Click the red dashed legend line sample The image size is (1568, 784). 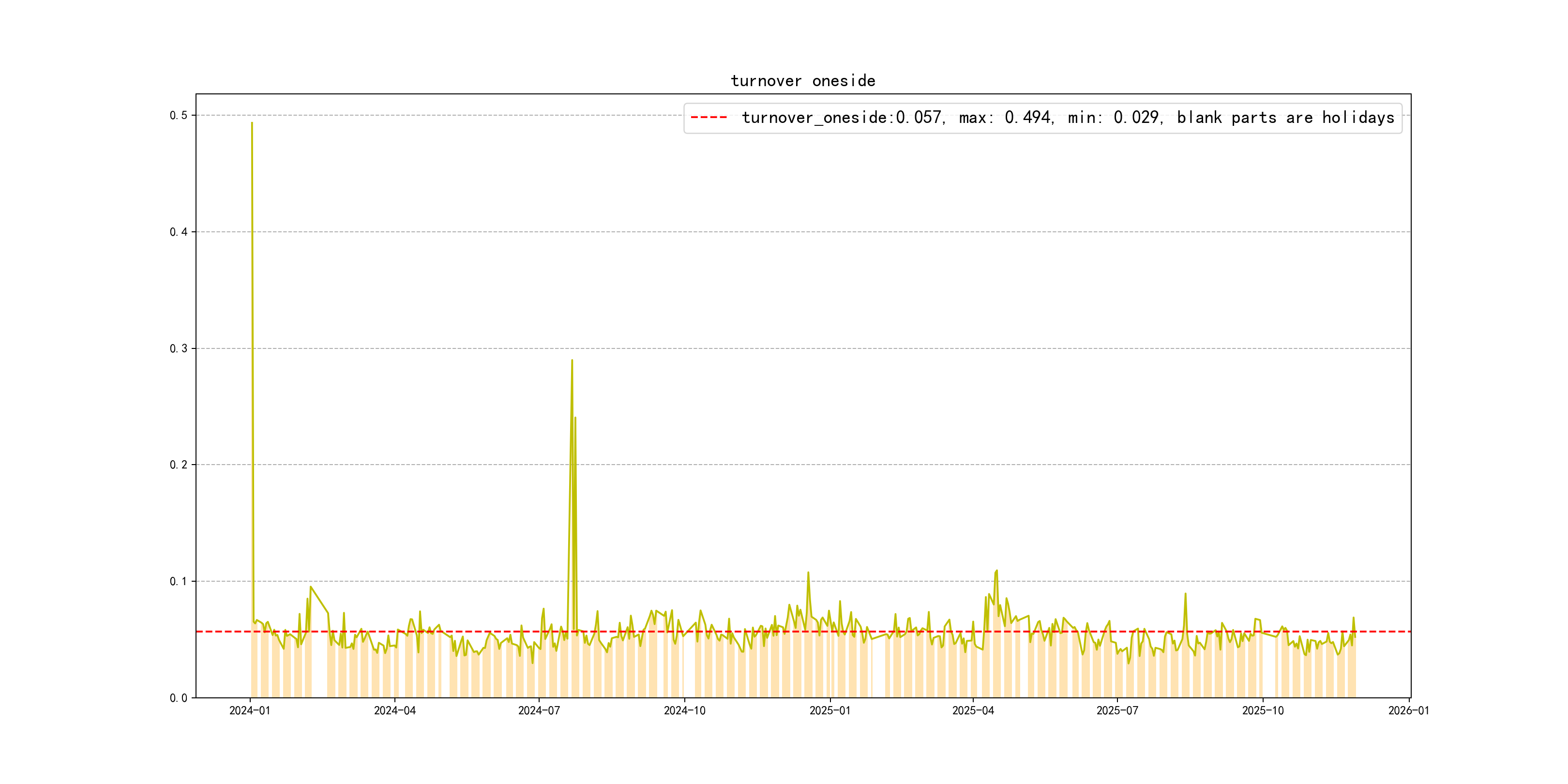[x=709, y=118]
